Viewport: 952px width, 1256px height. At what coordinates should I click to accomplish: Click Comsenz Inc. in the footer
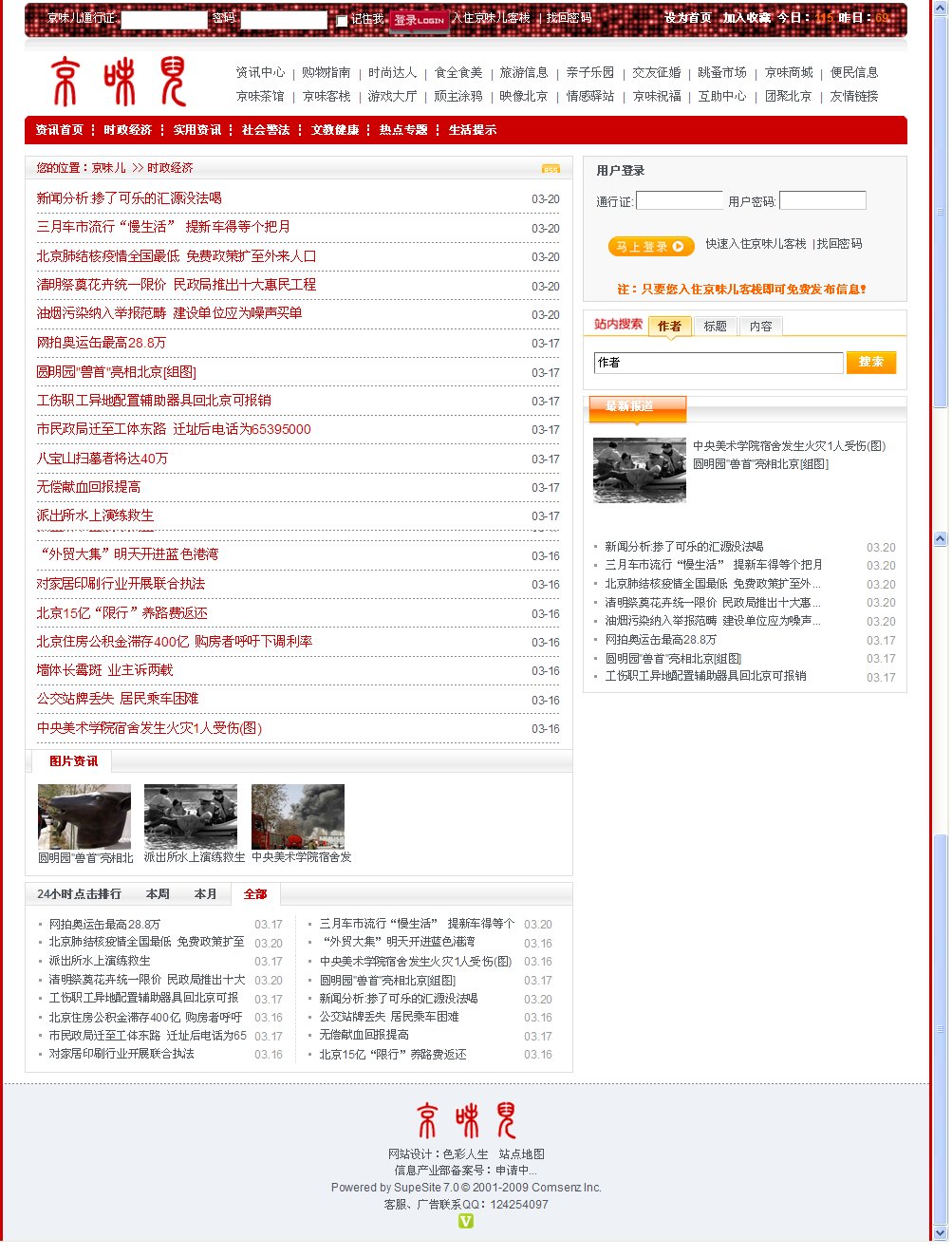pos(566,1188)
